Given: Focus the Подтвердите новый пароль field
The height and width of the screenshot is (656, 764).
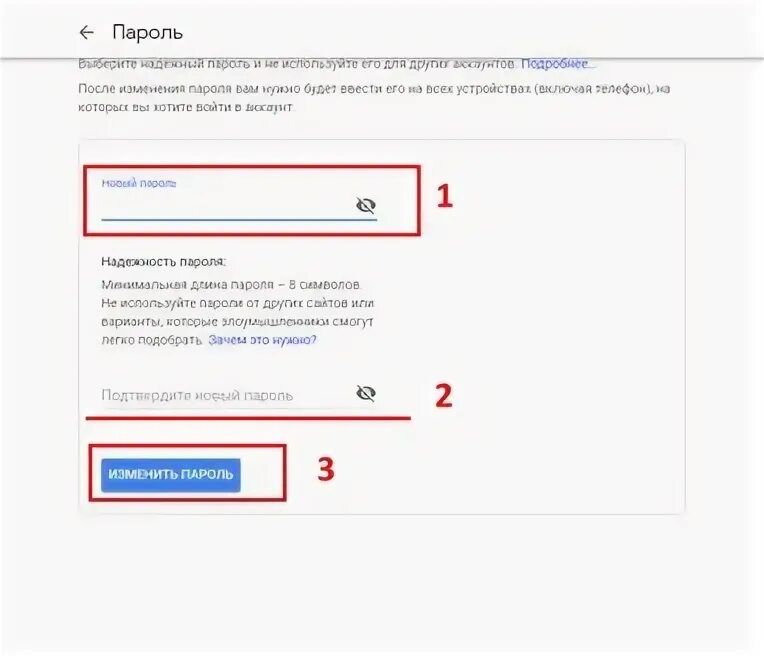Looking at the screenshot, I should tap(227, 395).
